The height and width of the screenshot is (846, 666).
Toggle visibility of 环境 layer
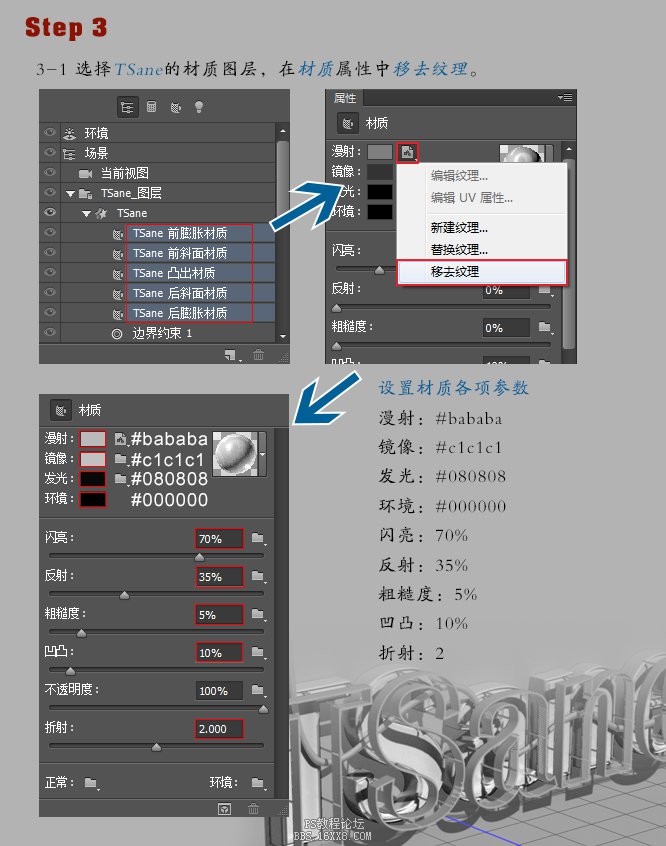click(50, 132)
